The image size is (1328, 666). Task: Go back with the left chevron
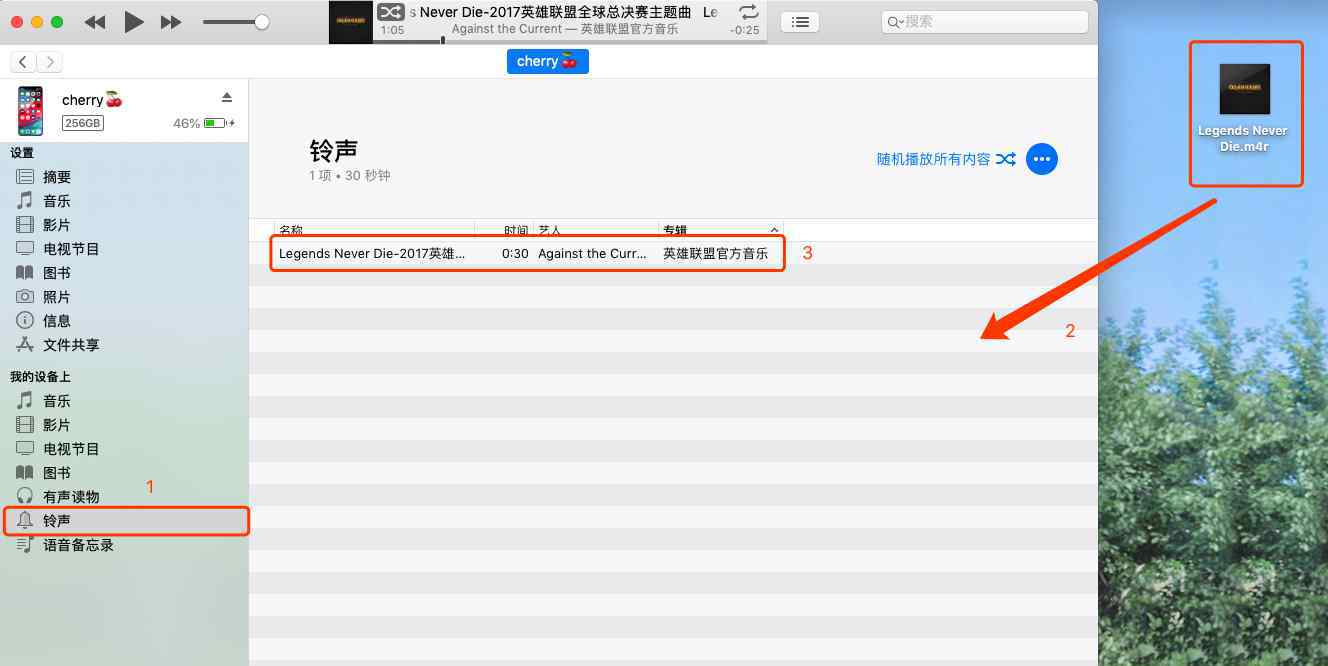[23, 62]
